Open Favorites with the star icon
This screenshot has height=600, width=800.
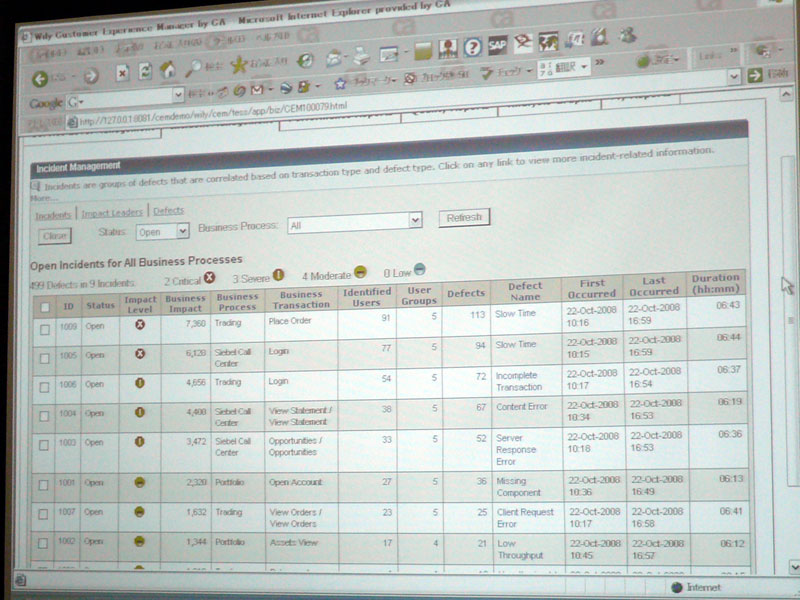coord(238,65)
